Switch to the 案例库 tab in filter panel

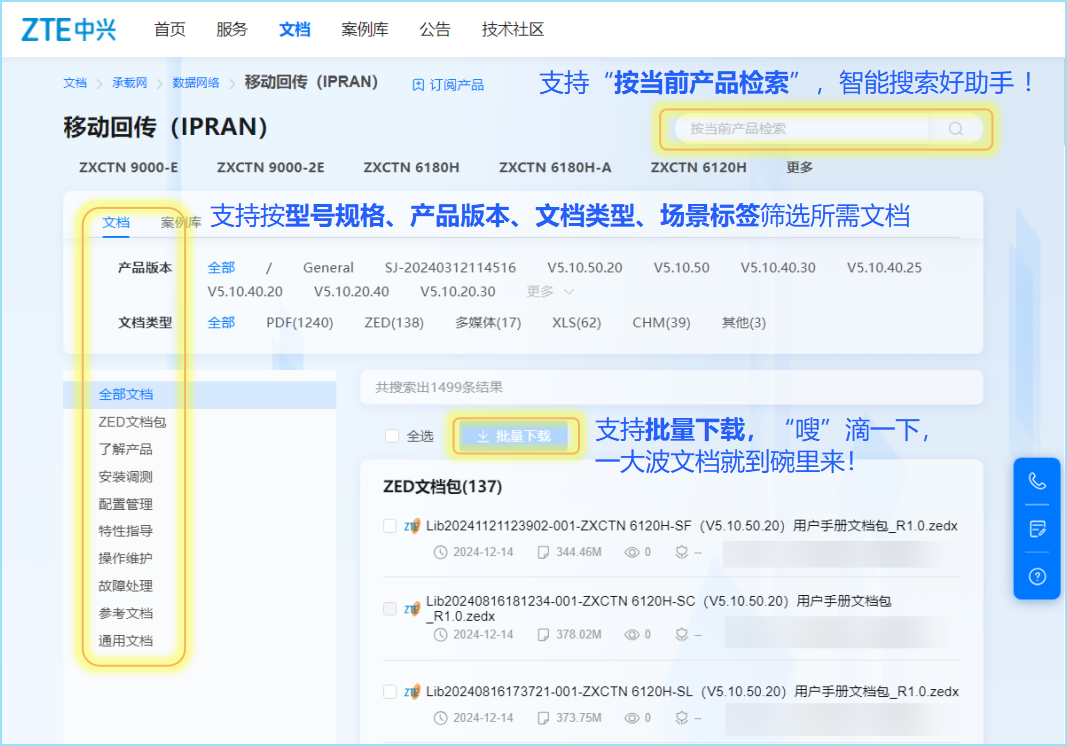point(181,223)
